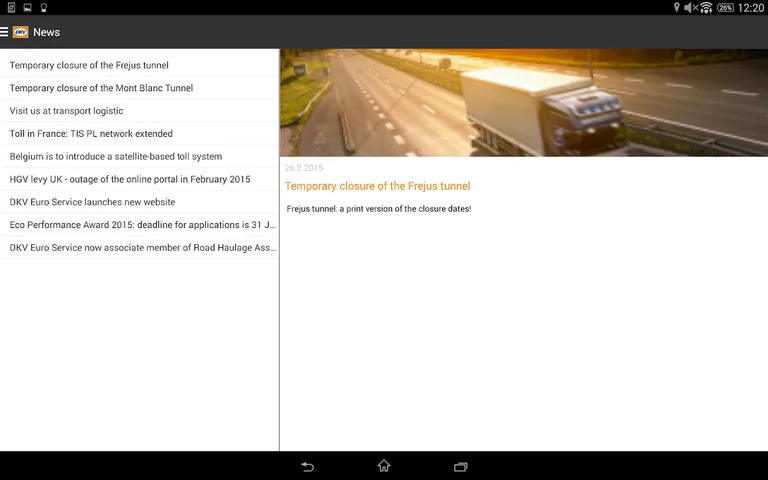Tap the News title in header

click(47, 32)
